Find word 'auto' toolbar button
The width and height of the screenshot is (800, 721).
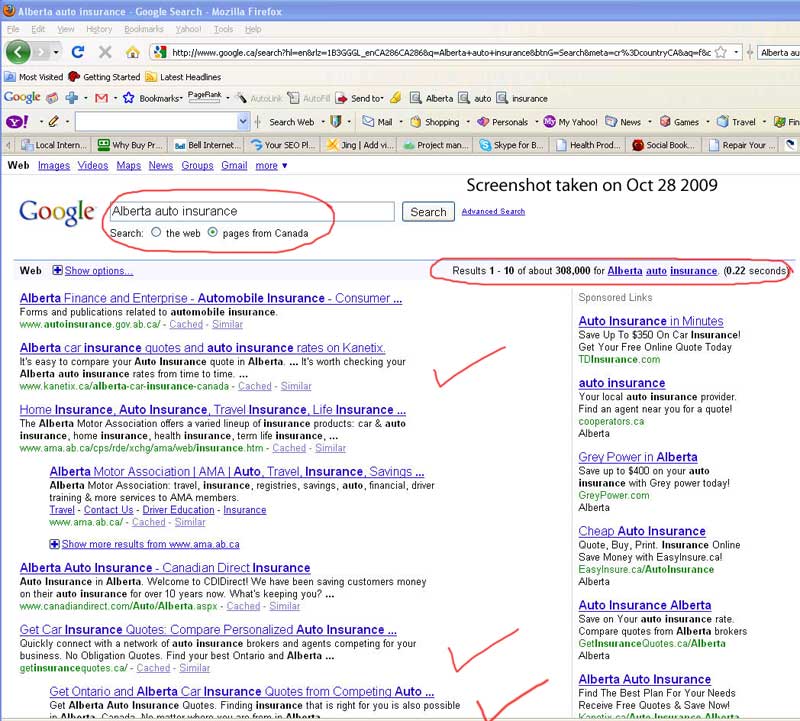[474, 98]
